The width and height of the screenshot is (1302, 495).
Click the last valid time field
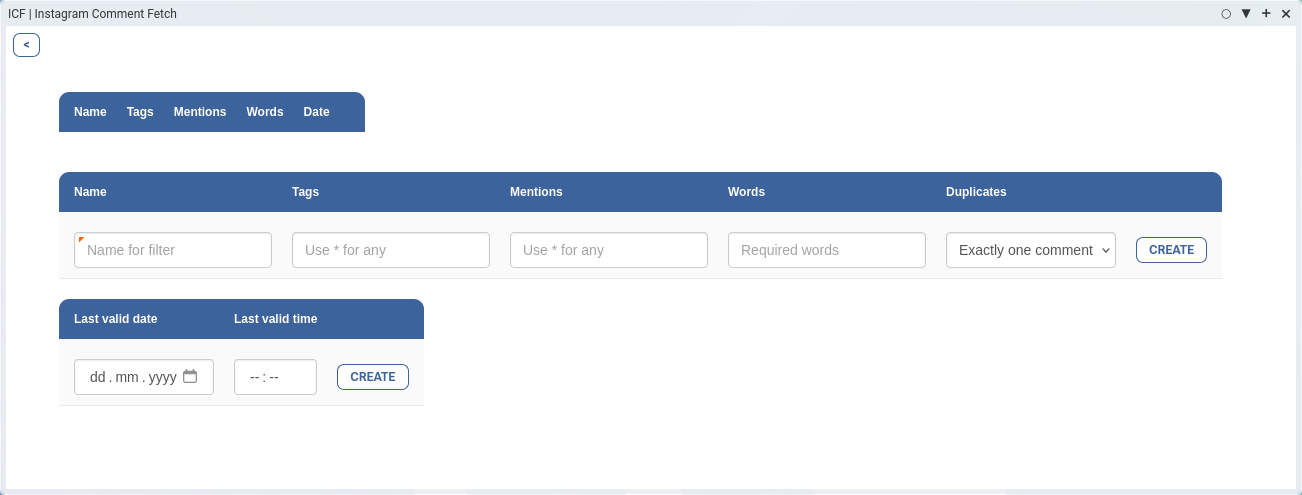click(x=275, y=377)
